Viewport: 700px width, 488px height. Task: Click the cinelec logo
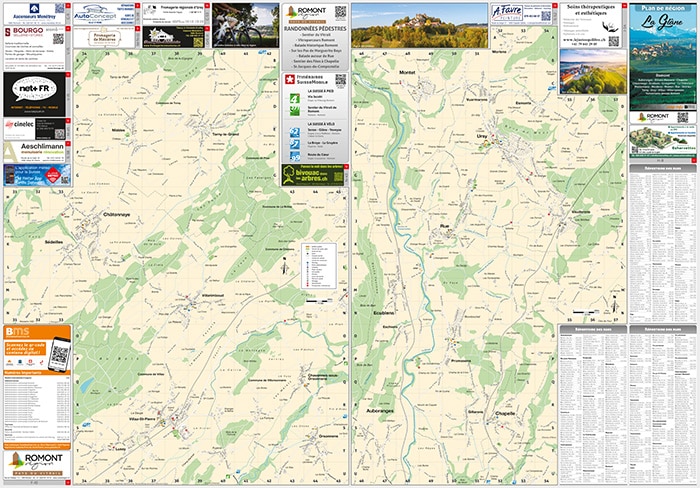click(x=19, y=125)
